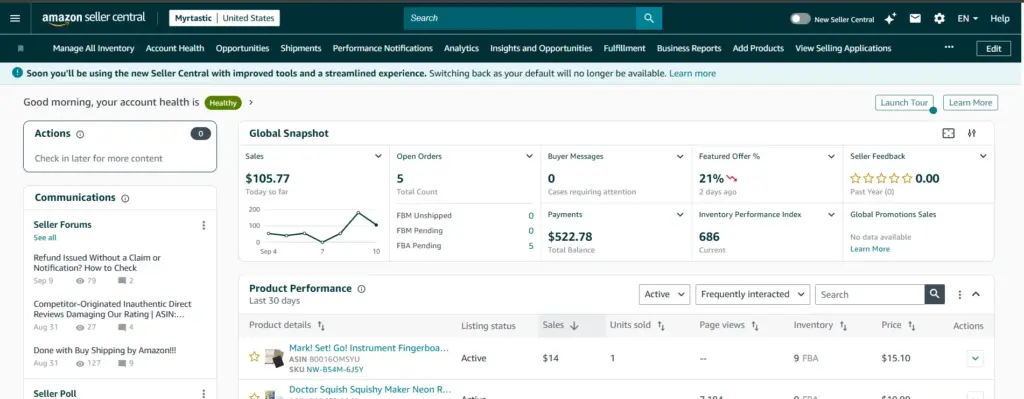
Task: Click into the top header Search field
Action: [x=520, y=18]
